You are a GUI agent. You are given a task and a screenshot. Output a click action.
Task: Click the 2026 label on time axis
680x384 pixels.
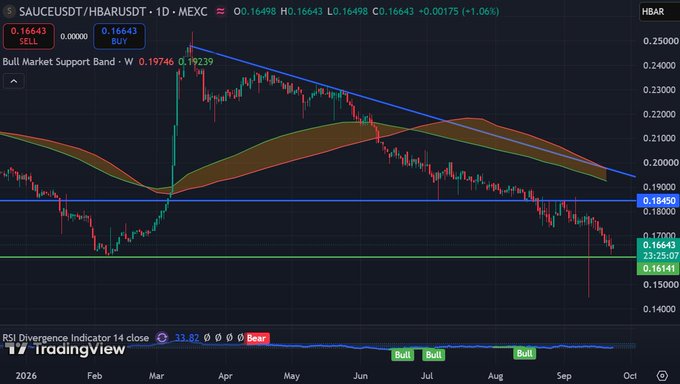[26, 376]
